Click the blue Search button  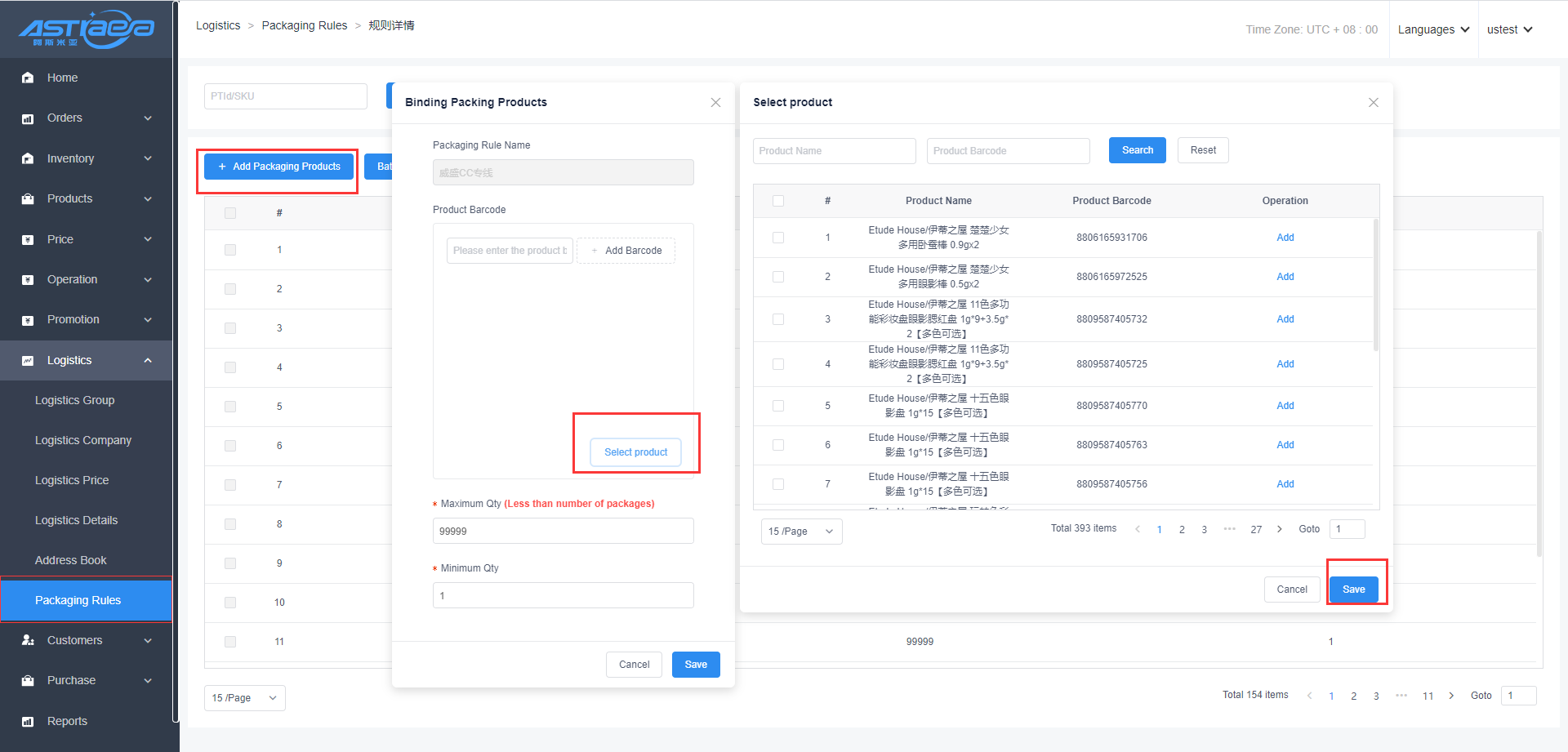1137,150
